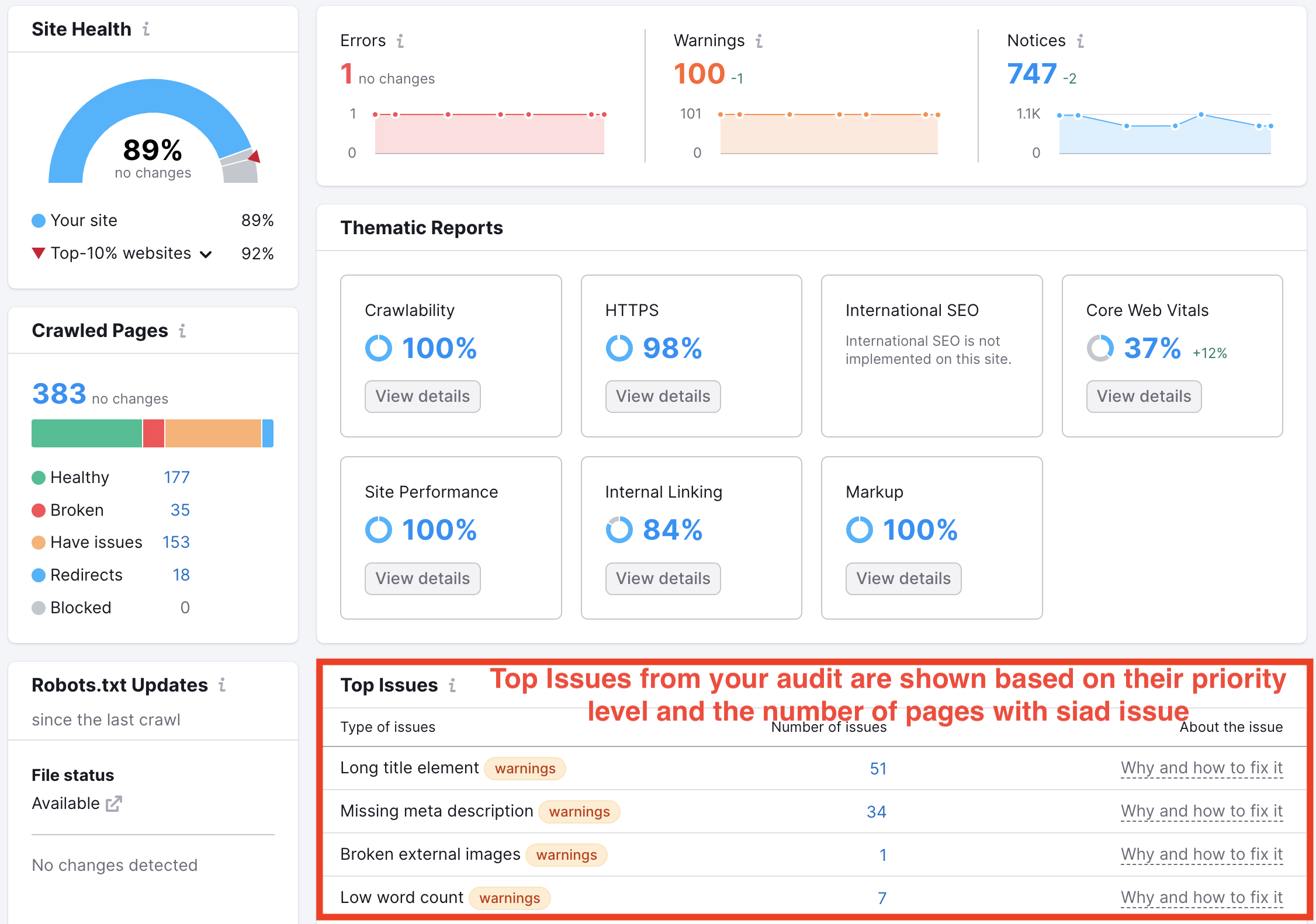Click info icon next to Errors

tap(400, 41)
